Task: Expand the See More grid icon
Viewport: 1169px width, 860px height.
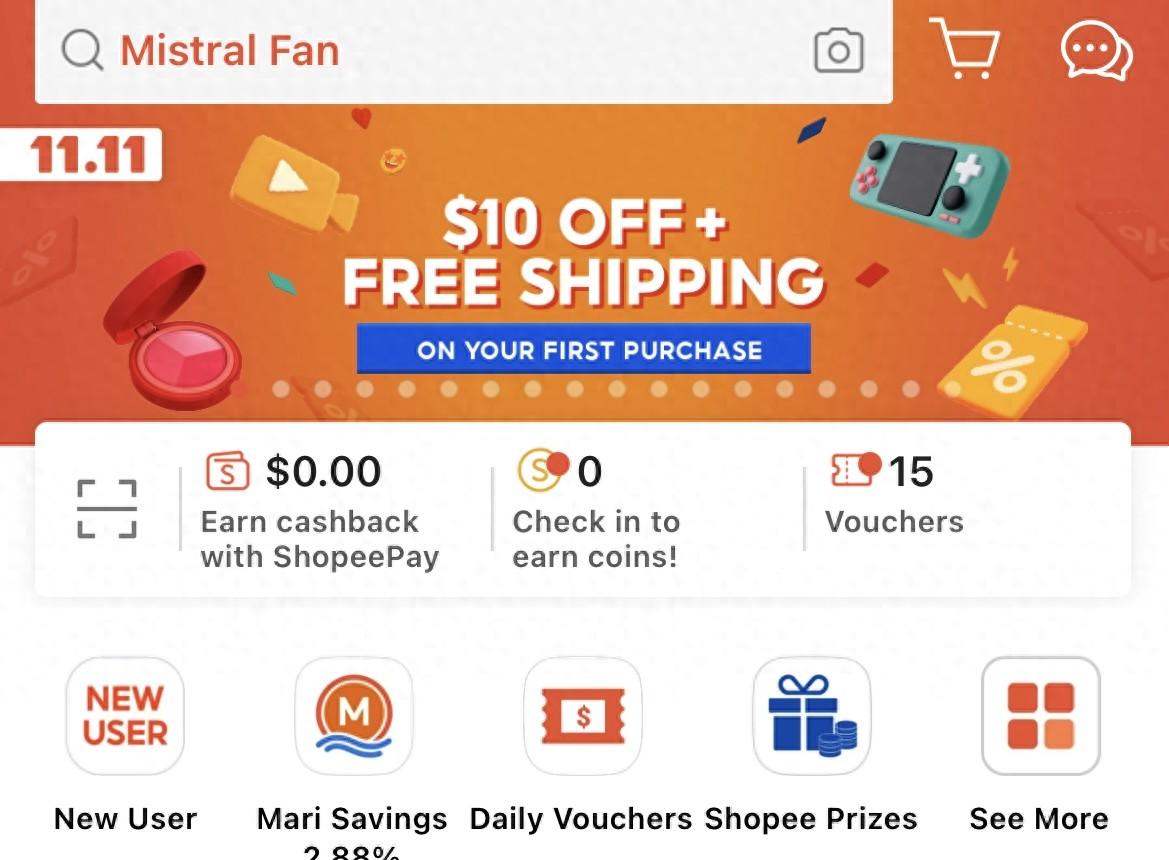Action: (x=1041, y=715)
